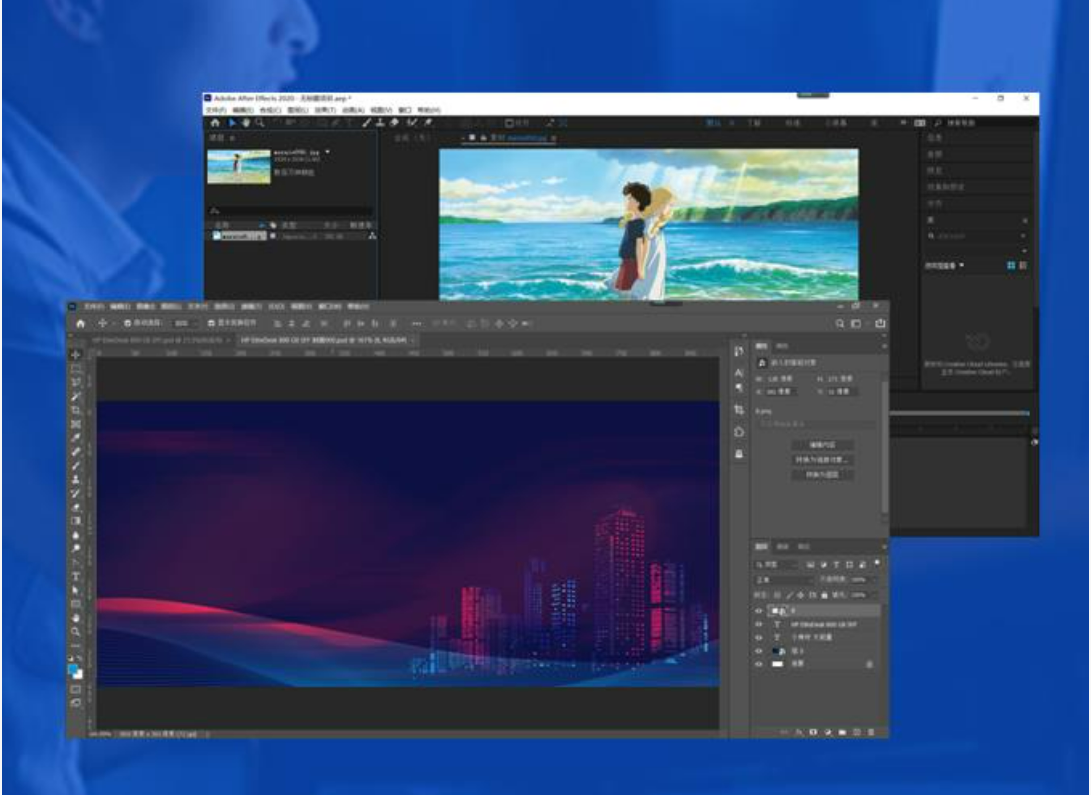Select the Brush tool in Photoshop's toolbar
The image size is (1091, 795).
[x=76, y=465]
